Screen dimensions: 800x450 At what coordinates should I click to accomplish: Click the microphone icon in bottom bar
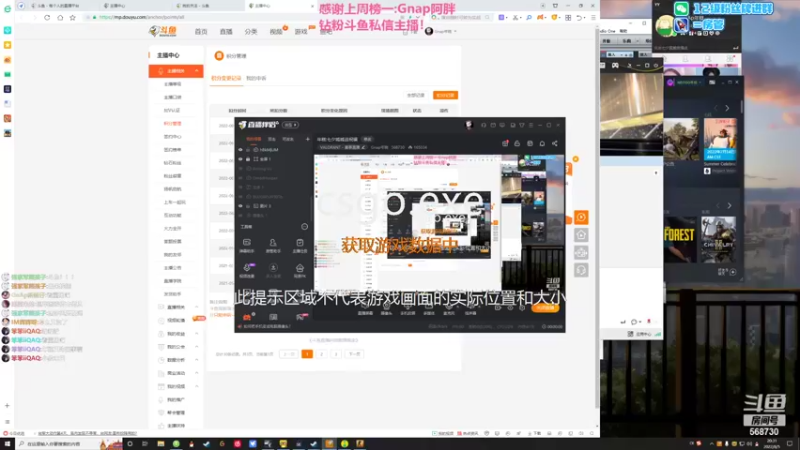449,308
